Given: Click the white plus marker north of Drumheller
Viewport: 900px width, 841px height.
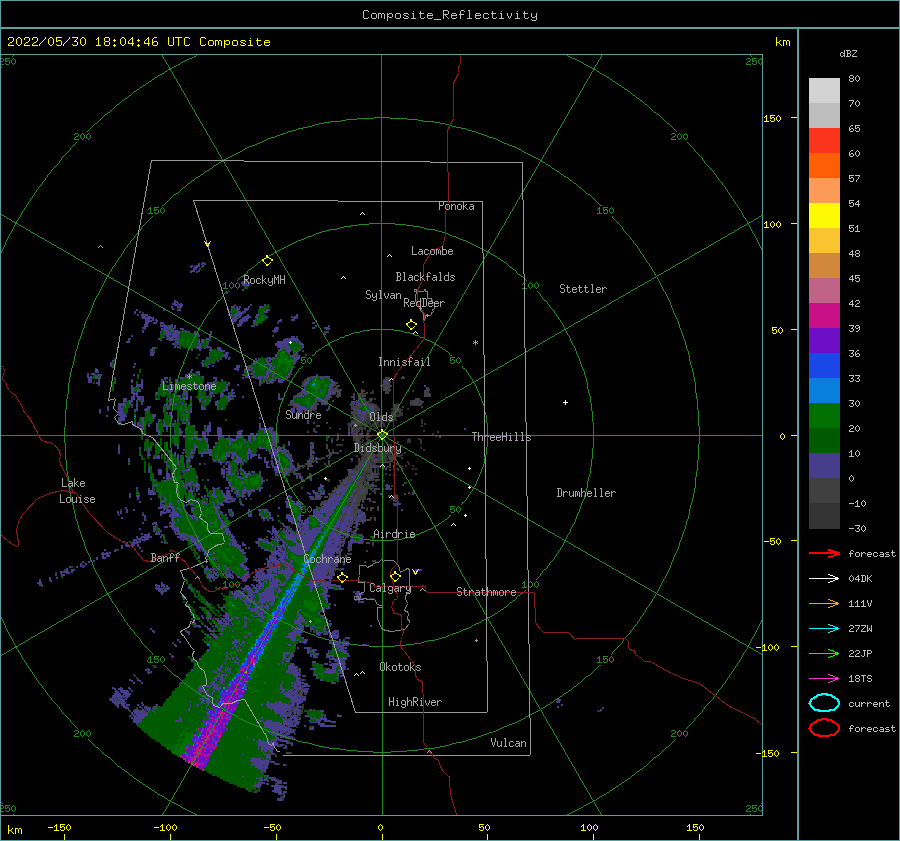Looking at the screenshot, I should pyautogui.click(x=565, y=402).
